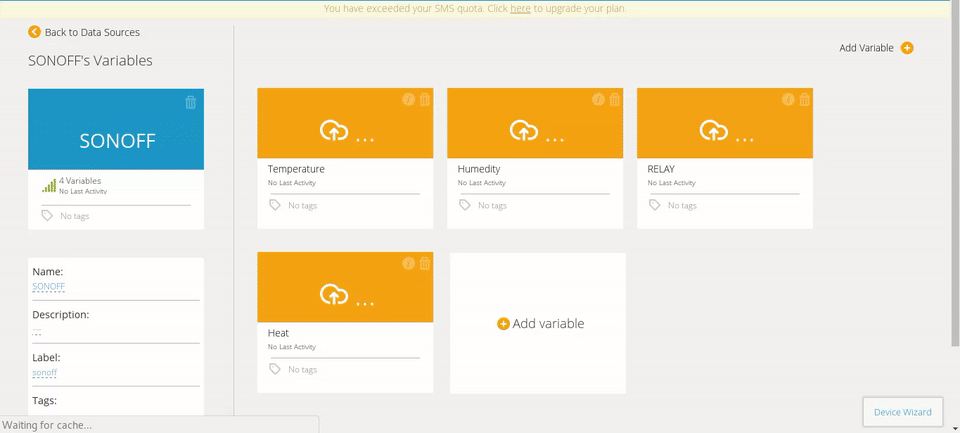960x433 pixels.
Task: Click No Last Activity under RELAY
Action: (672, 183)
